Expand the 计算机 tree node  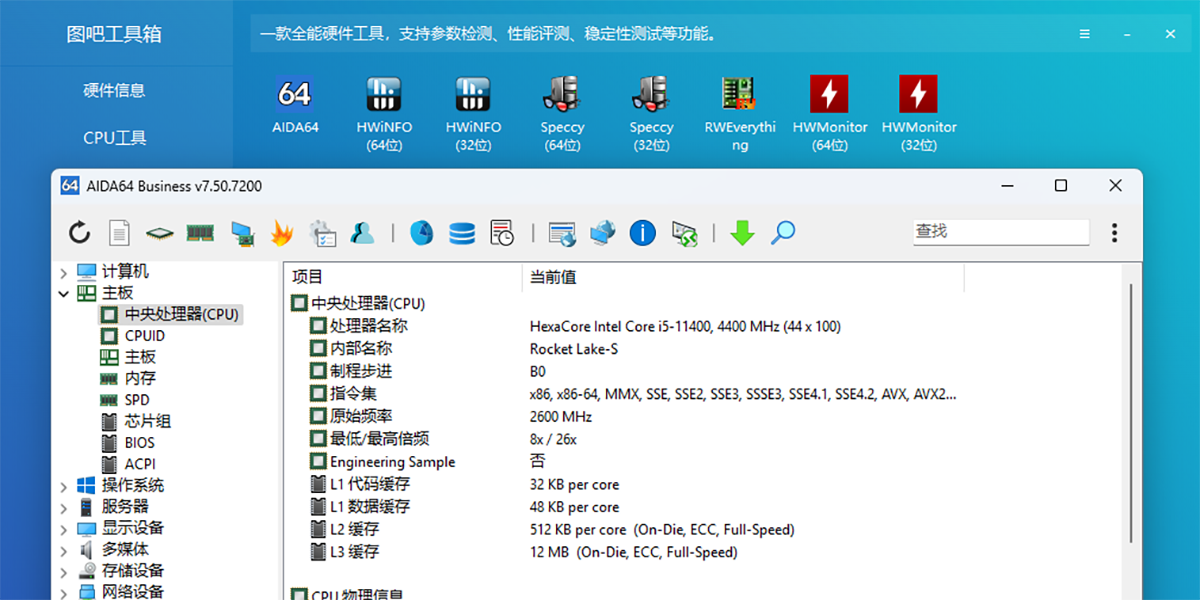click(x=64, y=272)
